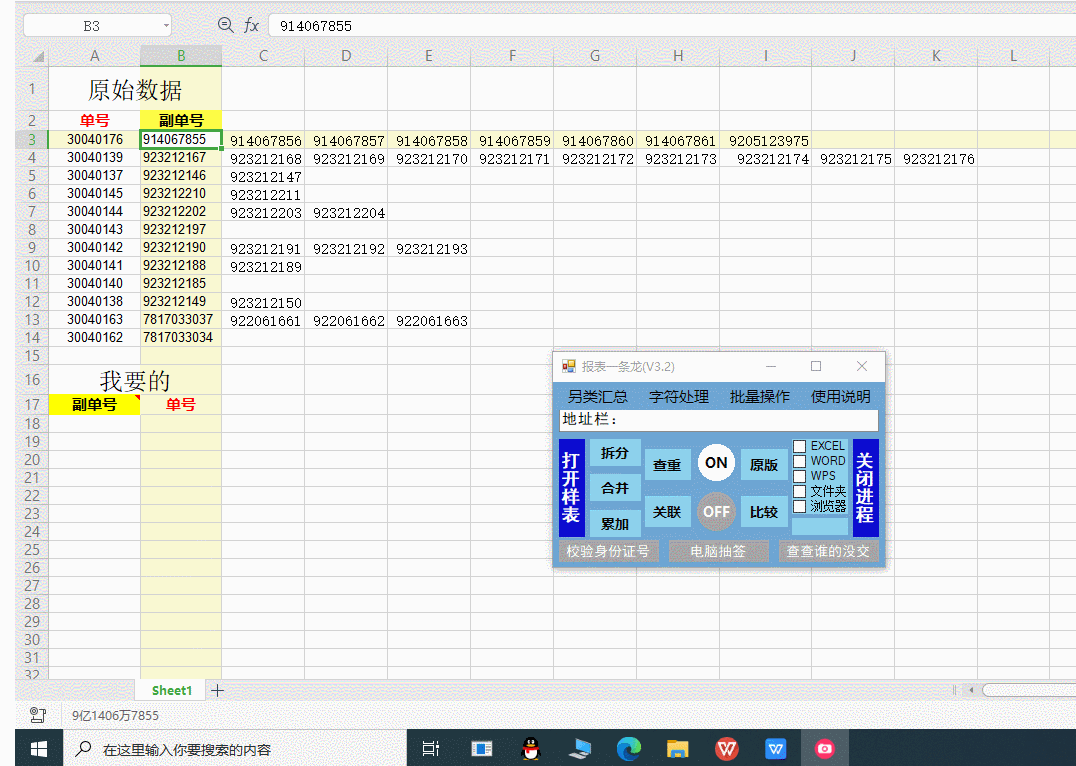Click the Name Box showing B3
The width and height of the screenshot is (1076, 766).
pos(97,26)
